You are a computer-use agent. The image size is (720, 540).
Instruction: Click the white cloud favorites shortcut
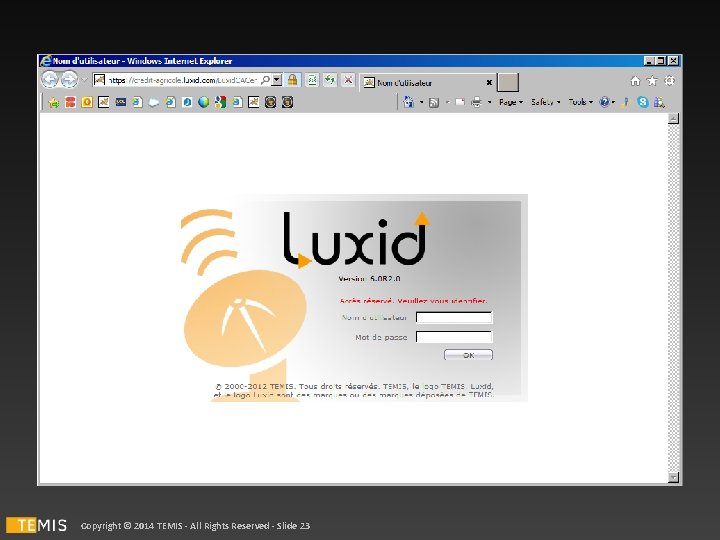(x=154, y=102)
